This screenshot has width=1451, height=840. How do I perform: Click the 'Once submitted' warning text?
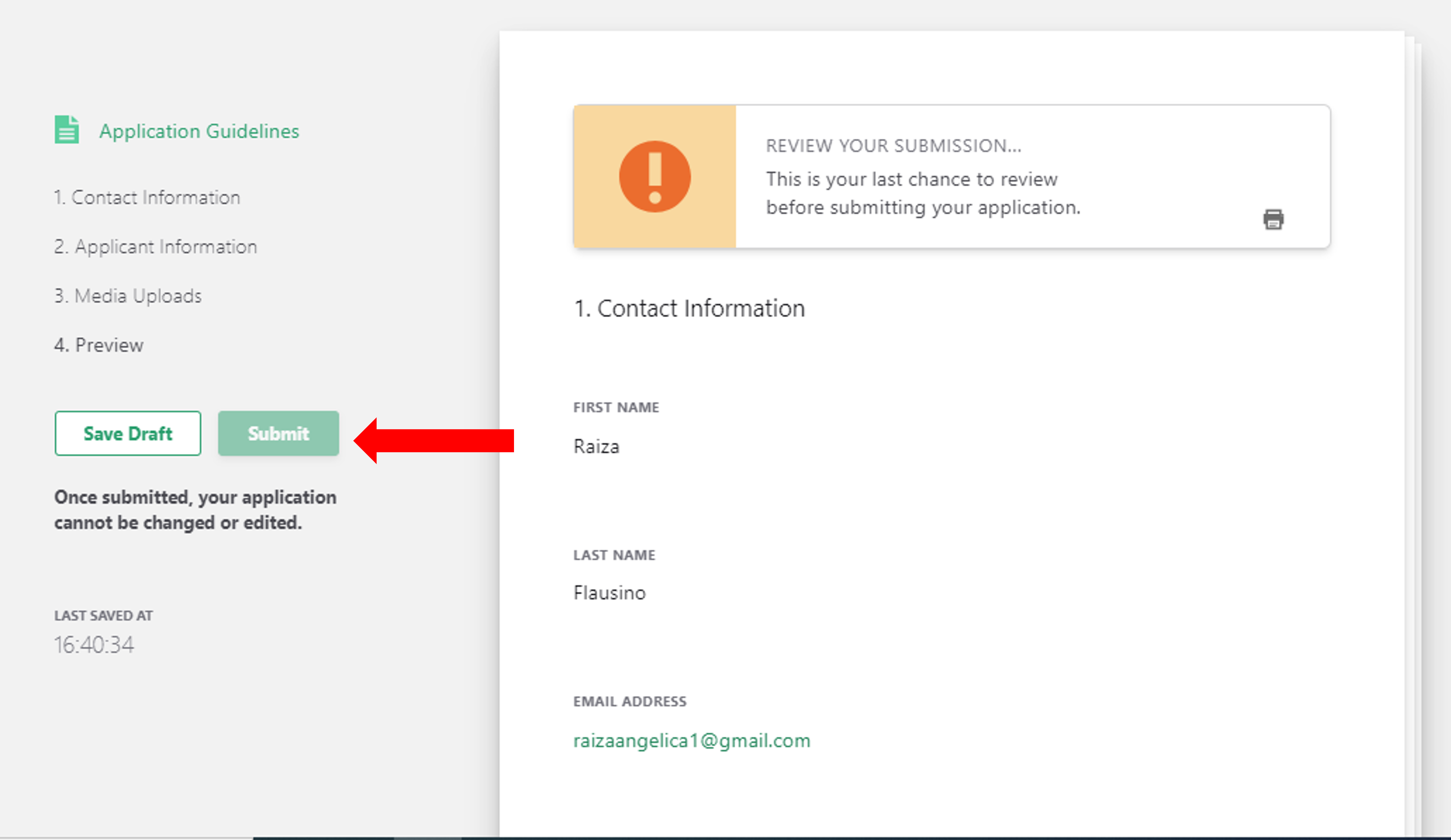coord(195,510)
